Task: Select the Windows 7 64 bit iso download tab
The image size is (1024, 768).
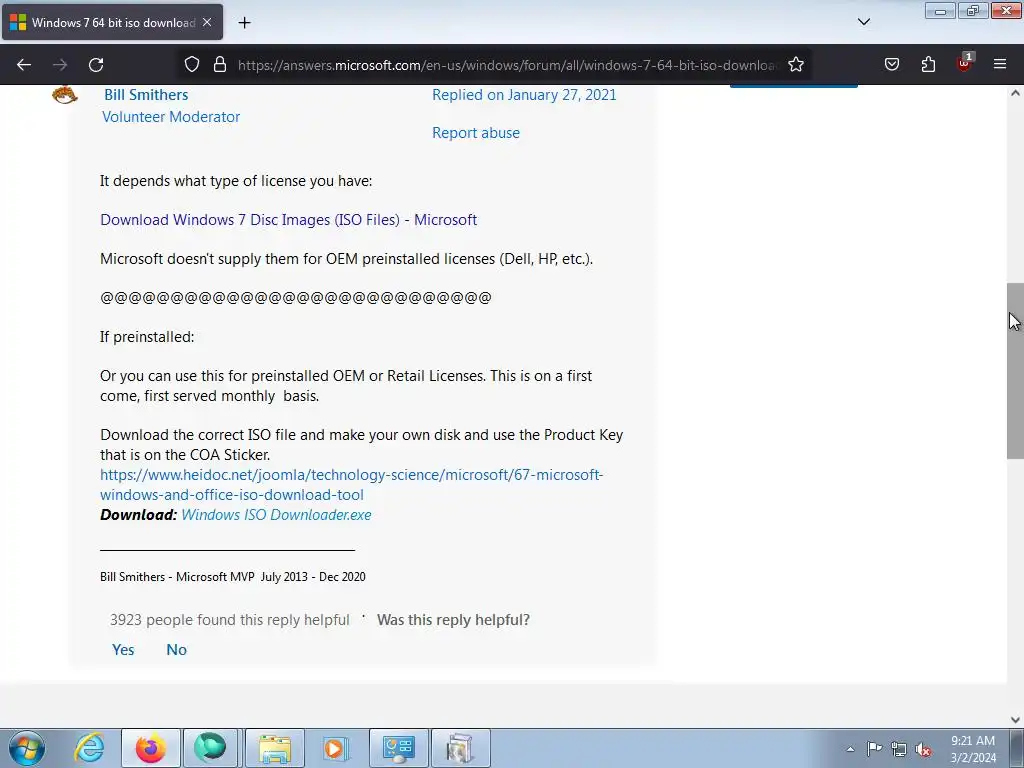Action: (x=112, y=22)
